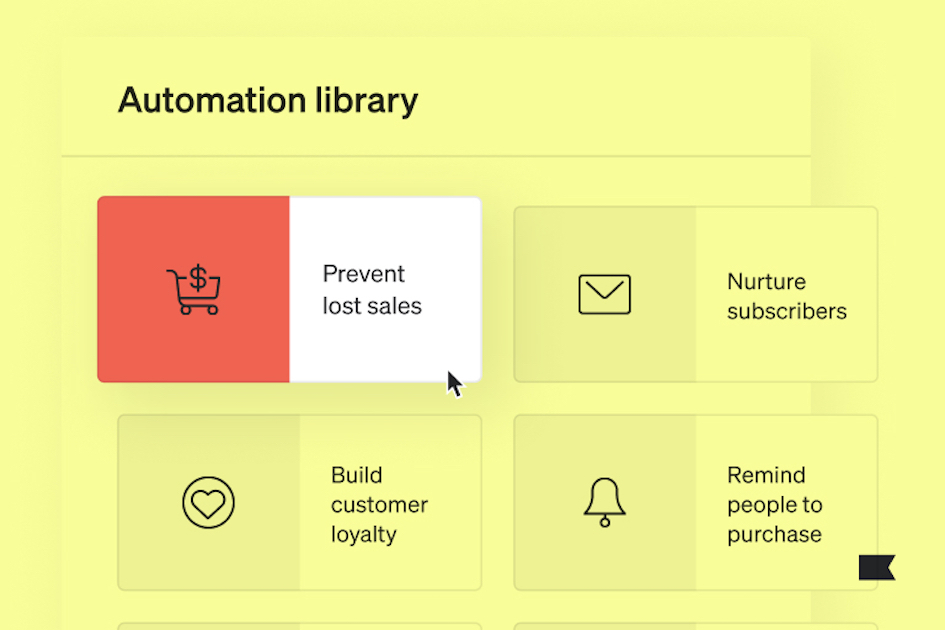
Task: Click the dollar sign inside the cart icon
Action: click(x=198, y=277)
